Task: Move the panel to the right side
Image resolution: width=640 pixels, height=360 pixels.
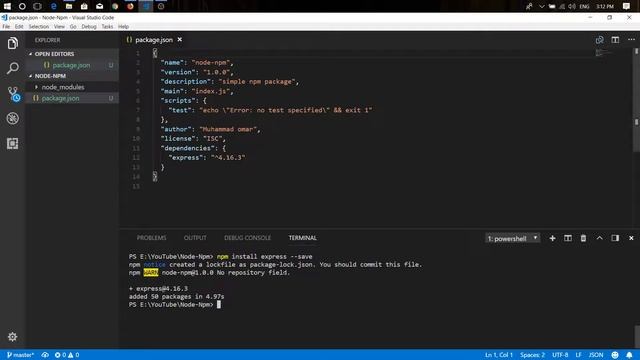Action: click(615, 238)
